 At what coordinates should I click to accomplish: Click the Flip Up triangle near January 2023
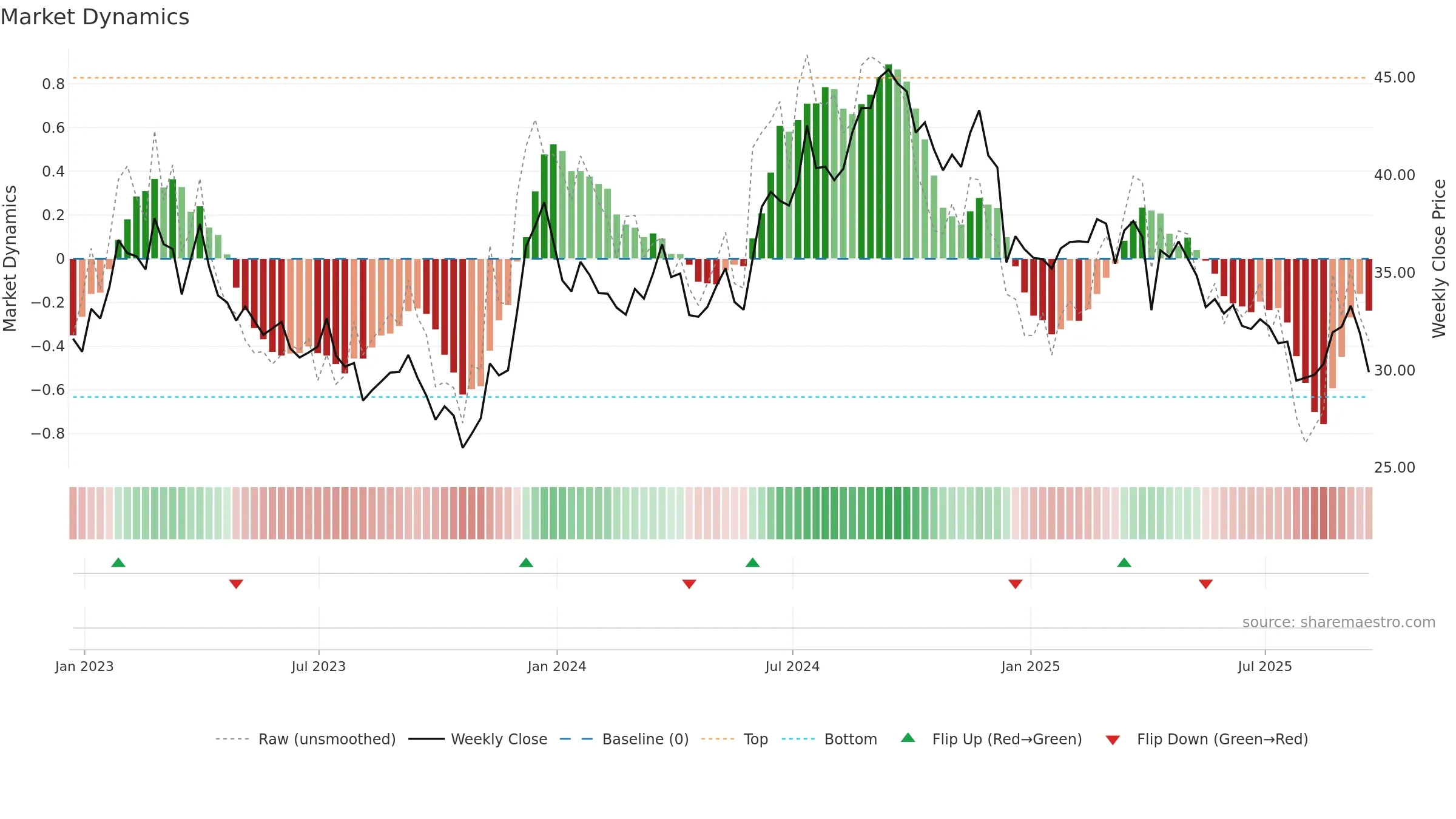(x=118, y=563)
